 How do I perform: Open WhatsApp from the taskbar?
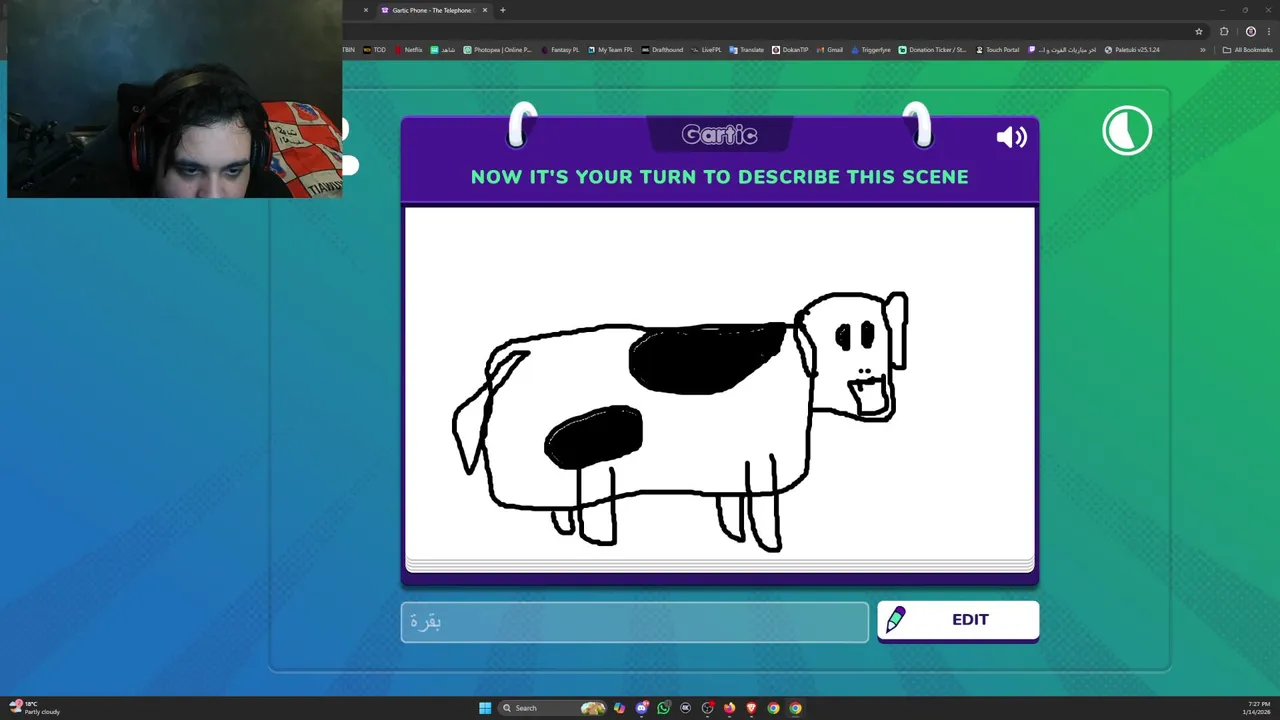[x=663, y=708]
